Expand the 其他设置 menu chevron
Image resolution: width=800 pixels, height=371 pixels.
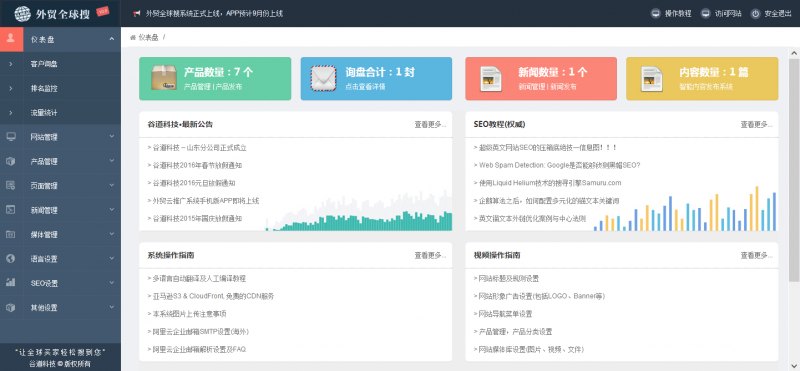coord(112,308)
